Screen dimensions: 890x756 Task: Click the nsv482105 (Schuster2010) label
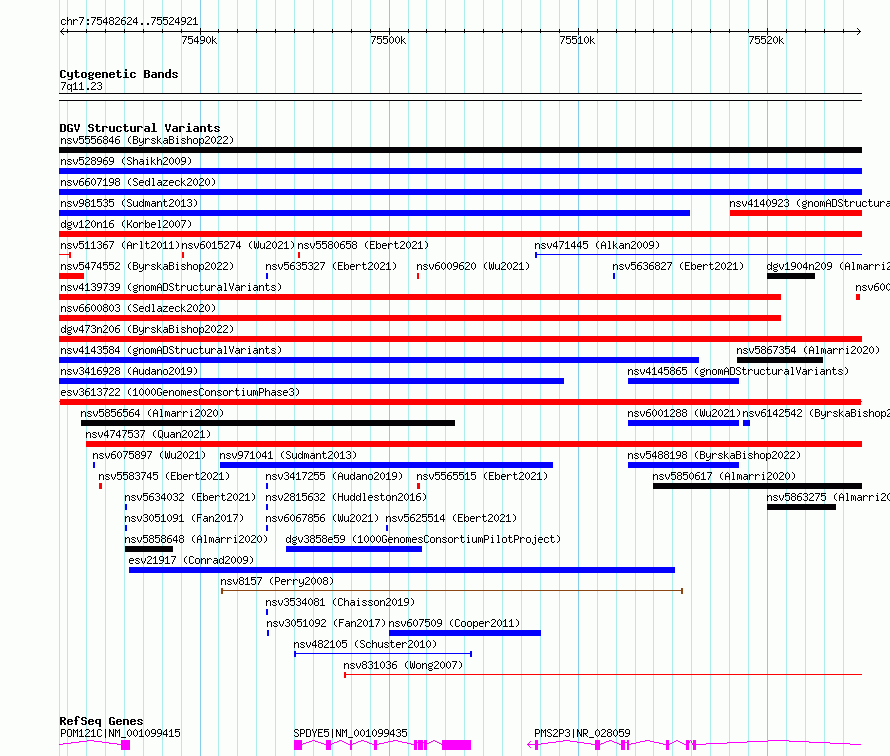click(x=365, y=644)
